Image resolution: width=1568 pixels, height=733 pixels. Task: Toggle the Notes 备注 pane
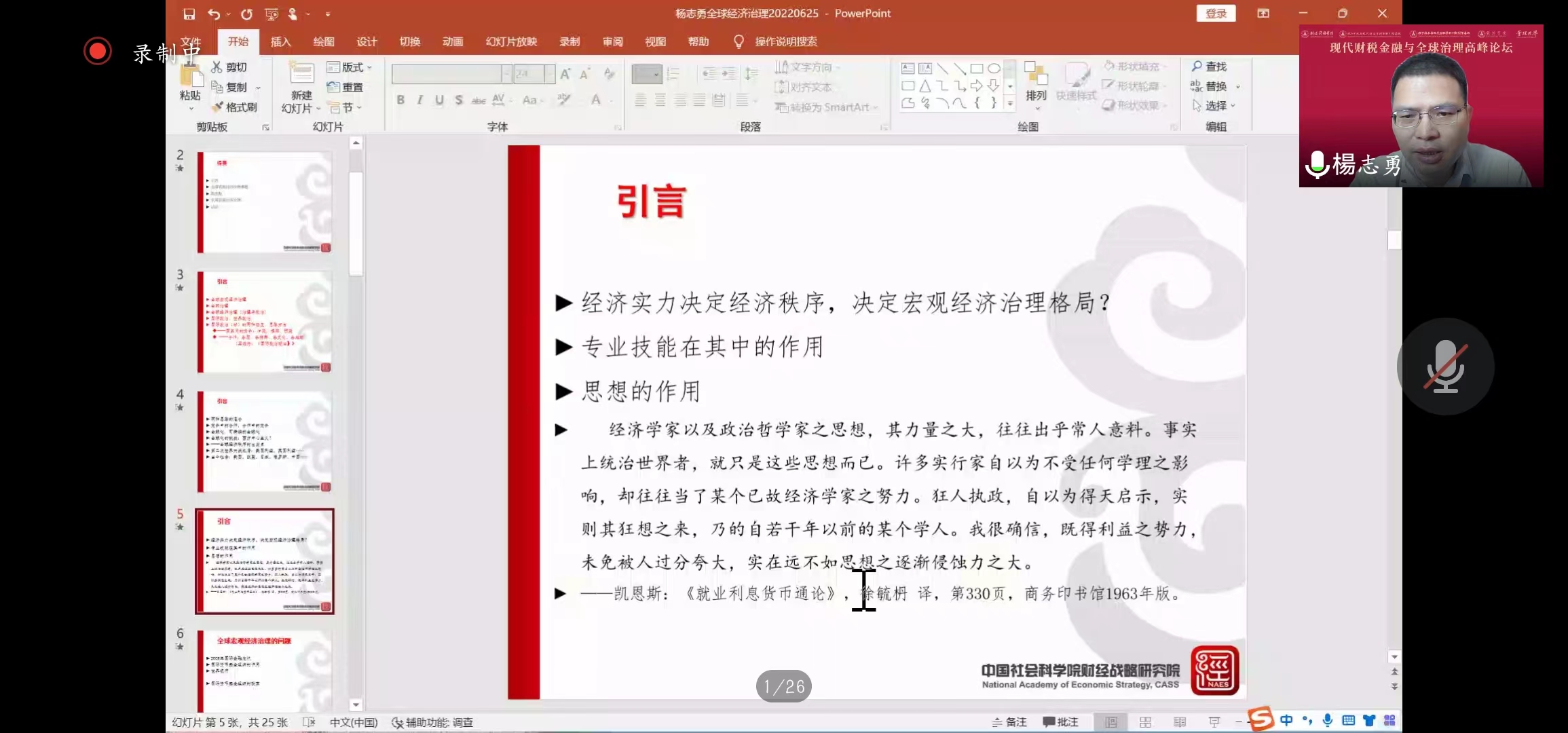click(1009, 722)
